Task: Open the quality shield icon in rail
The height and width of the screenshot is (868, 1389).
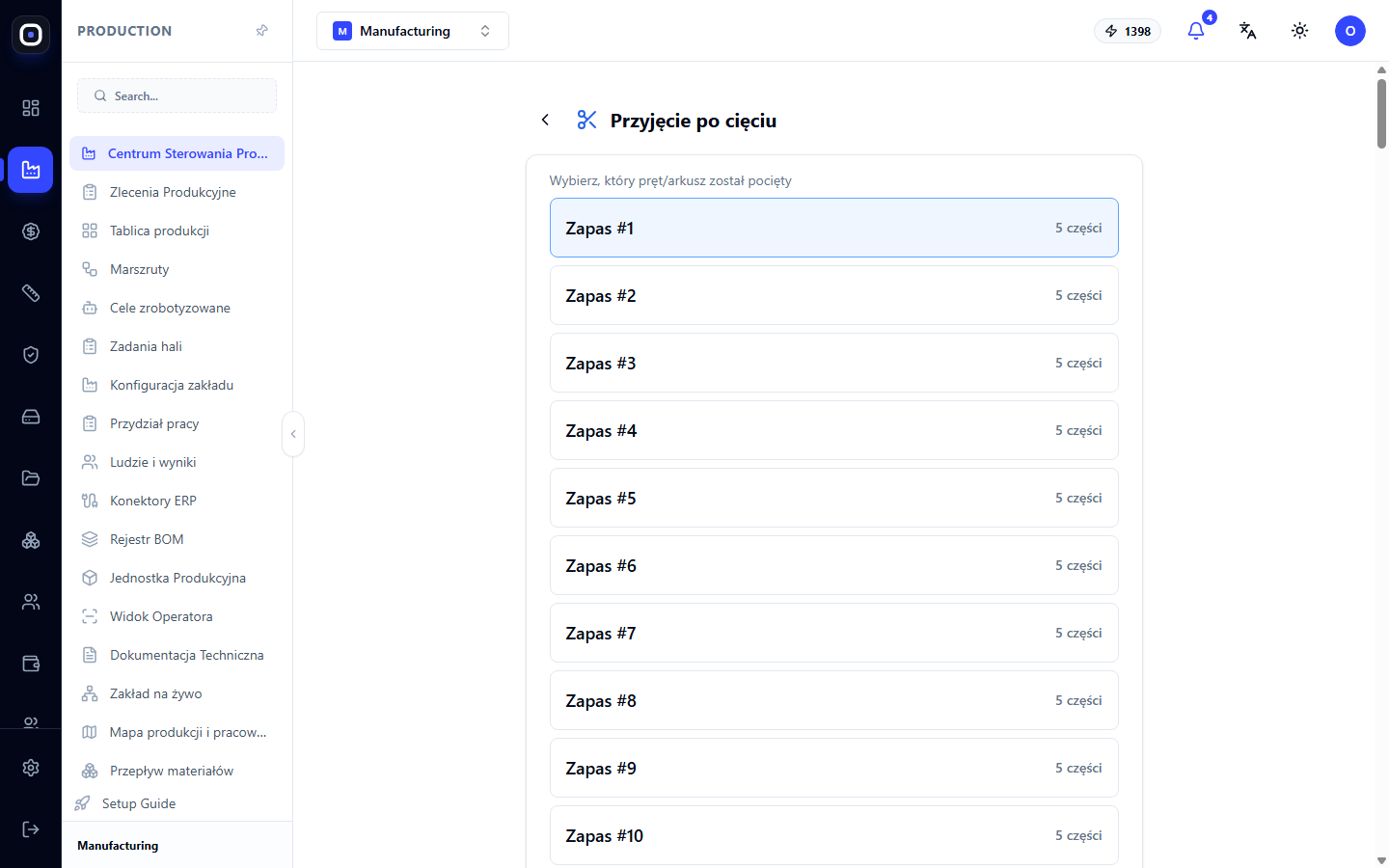Action: pyautogui.click(x=31, y=355)
